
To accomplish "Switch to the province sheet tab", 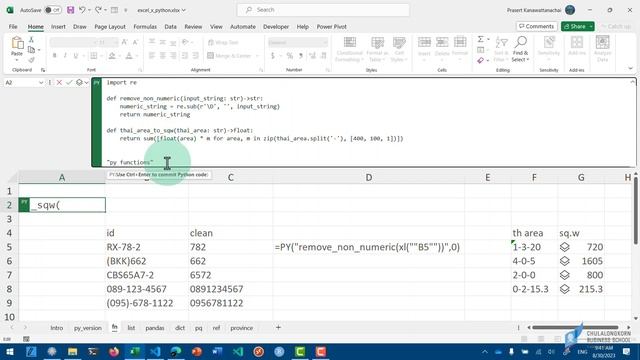I will pyautogui.click(x=242, y=328).
